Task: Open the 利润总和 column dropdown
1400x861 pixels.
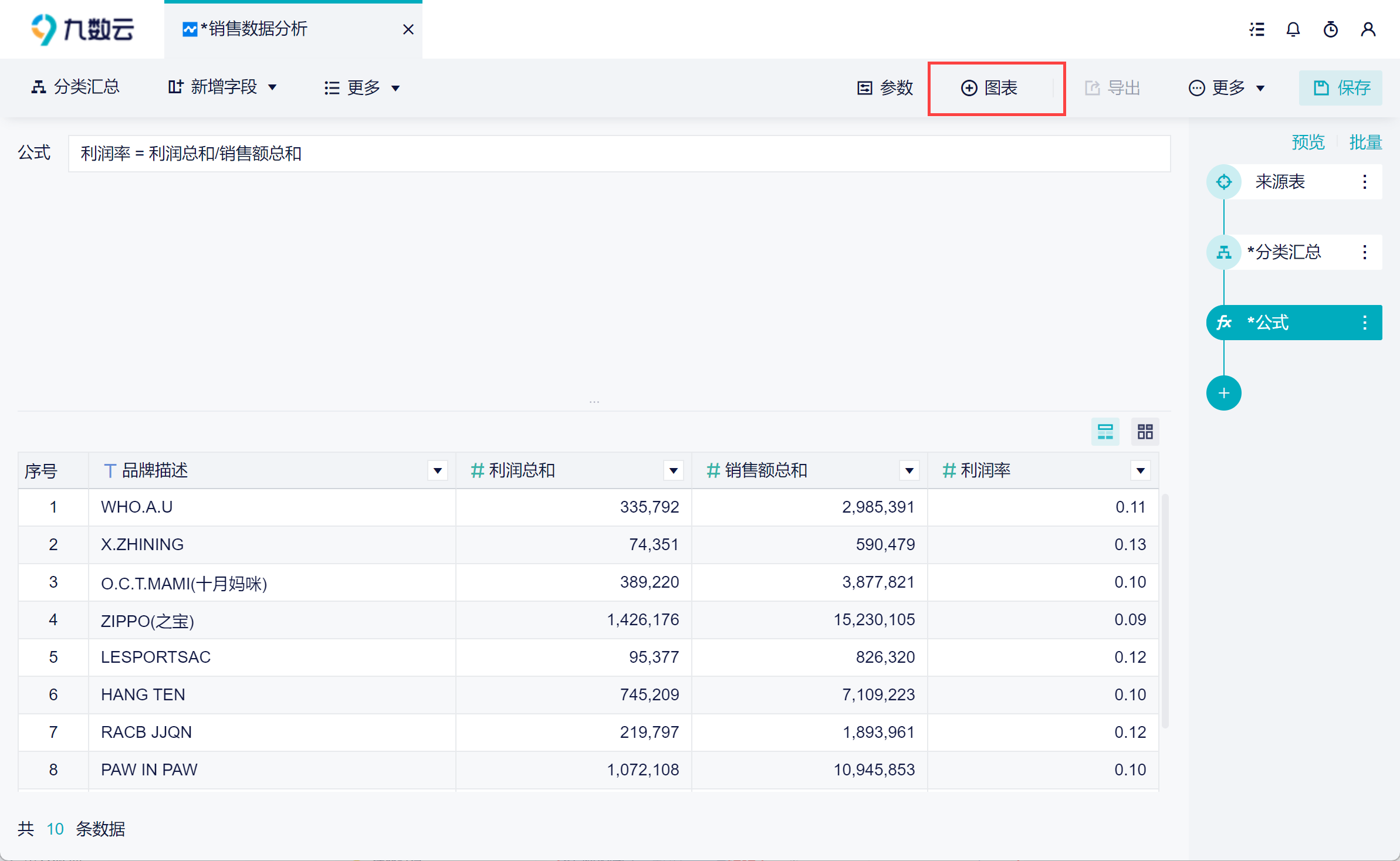Action: point(673,470)
